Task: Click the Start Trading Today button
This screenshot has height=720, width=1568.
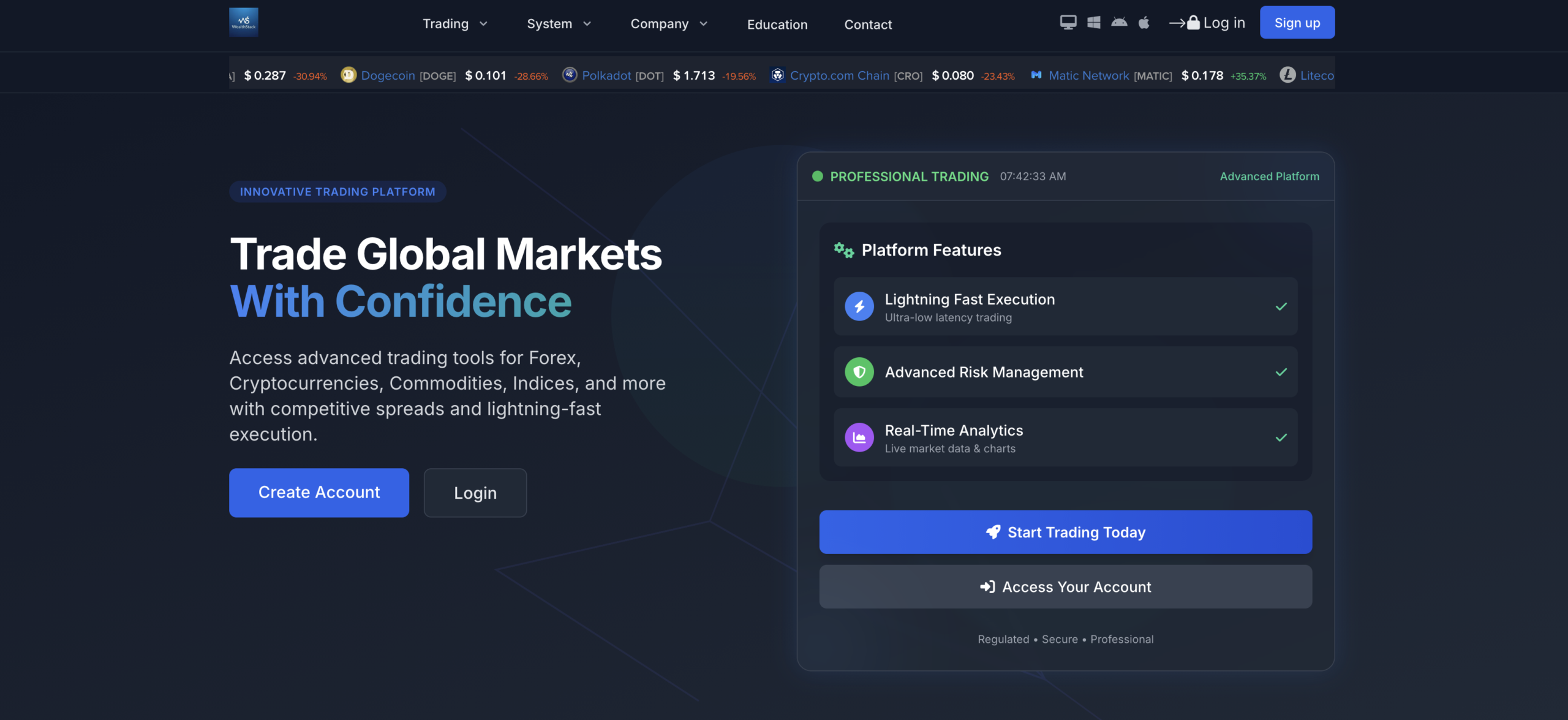Action: [1065, 532]
